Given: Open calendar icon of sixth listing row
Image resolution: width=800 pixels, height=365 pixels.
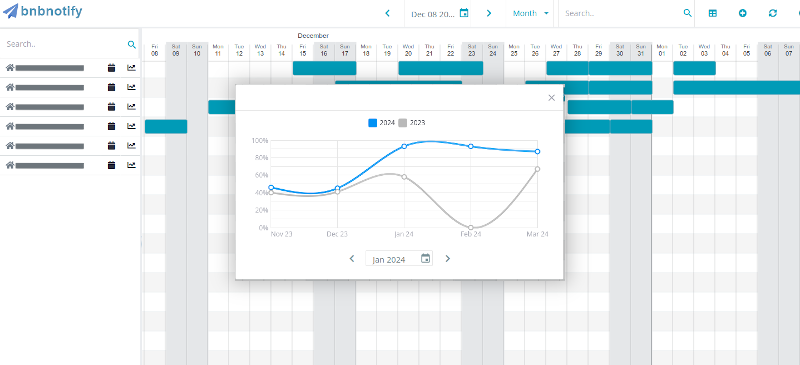Looking at the screenshot, I should pyautogui.click(x=112, y=165).
